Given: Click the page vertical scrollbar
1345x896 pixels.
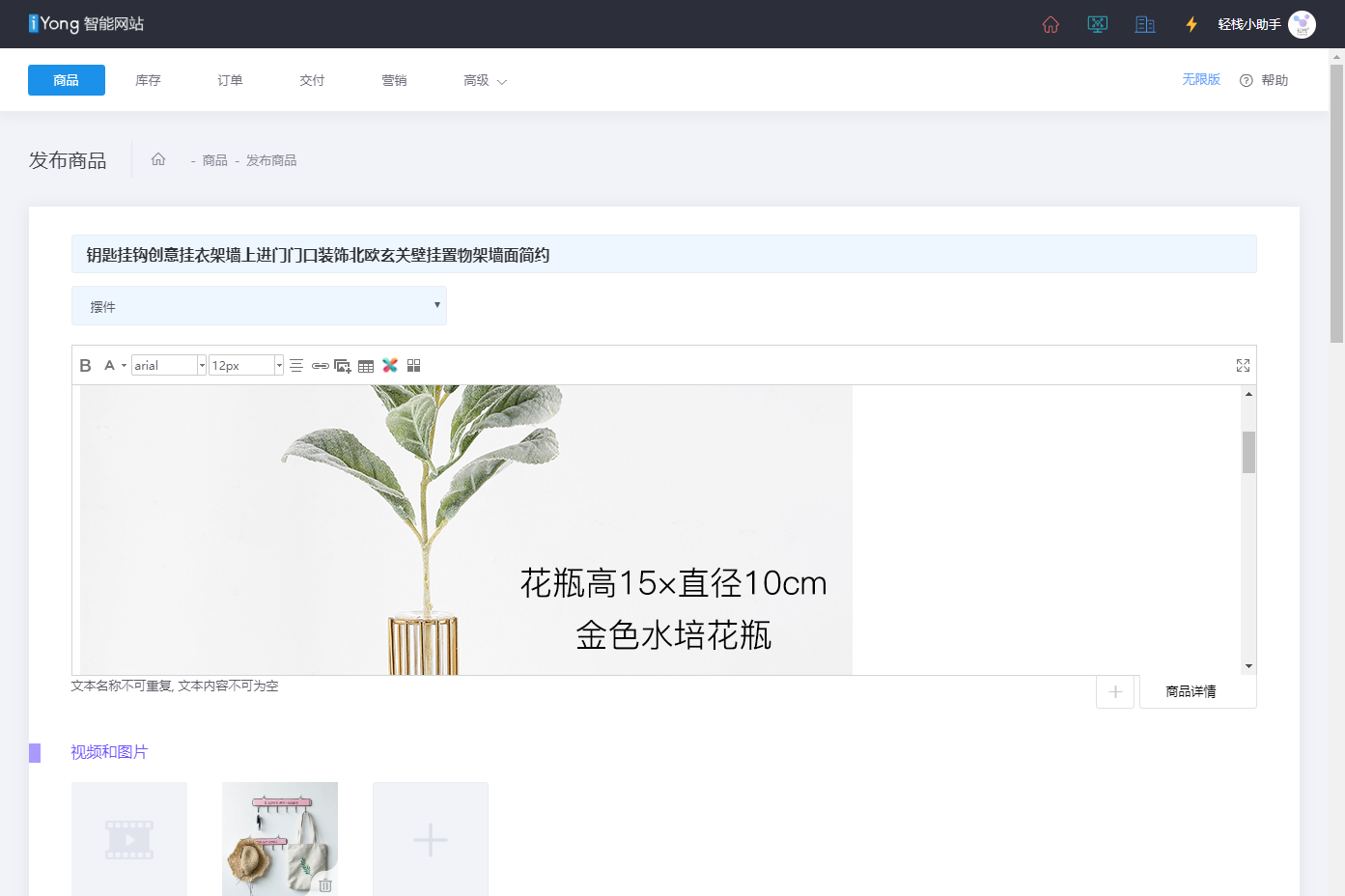Looking at the screenshot, I should click(1336, 203).
